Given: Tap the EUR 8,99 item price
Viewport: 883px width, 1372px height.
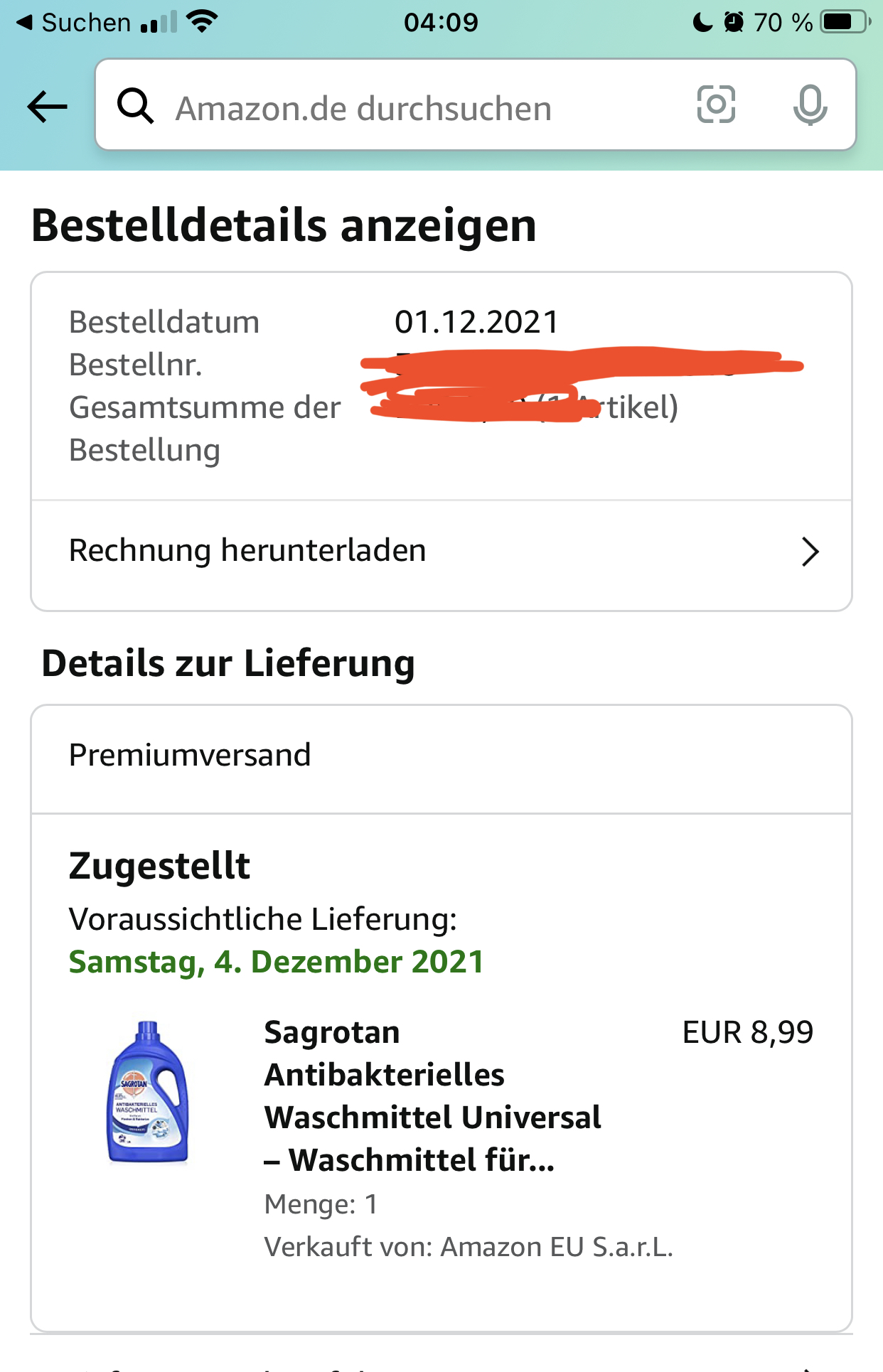Looking at the screenshot, I should 748,1032.
